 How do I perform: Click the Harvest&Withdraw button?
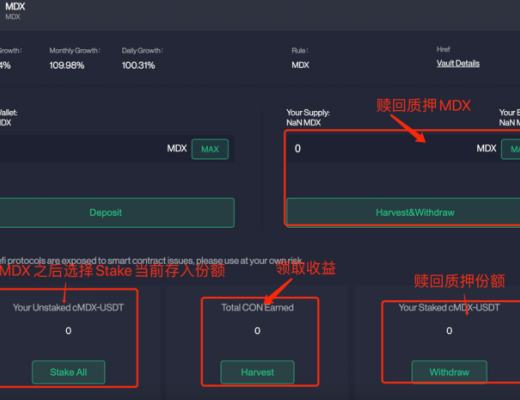(404, 212)
